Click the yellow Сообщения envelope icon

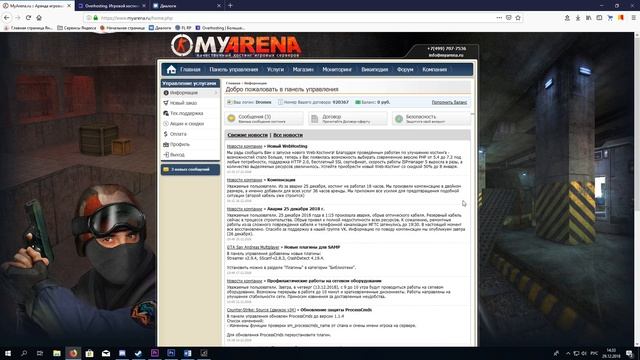click(231, 118)
